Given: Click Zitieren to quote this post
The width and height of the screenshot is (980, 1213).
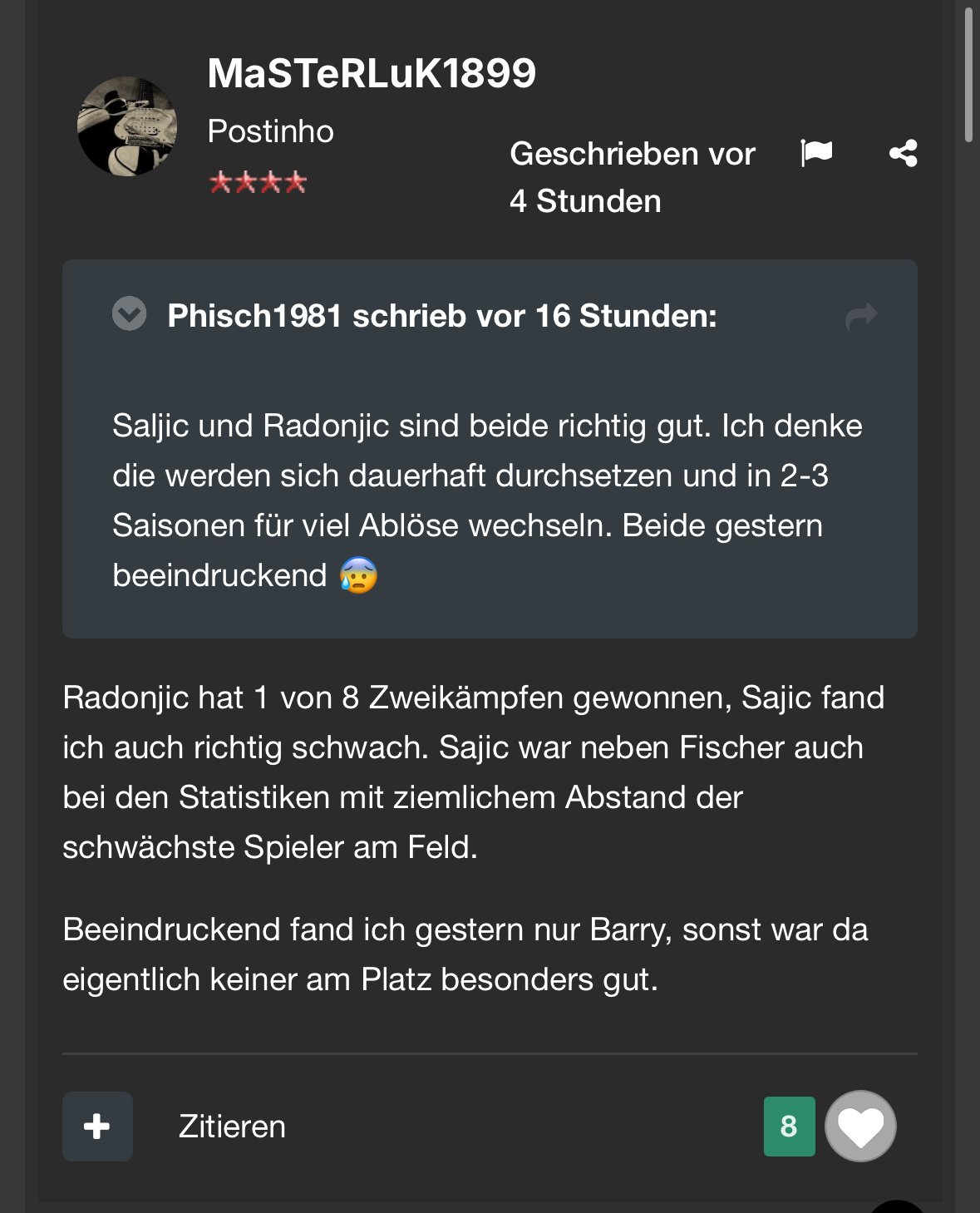Looking at the screenshot, I should [x=232, y=1127].
